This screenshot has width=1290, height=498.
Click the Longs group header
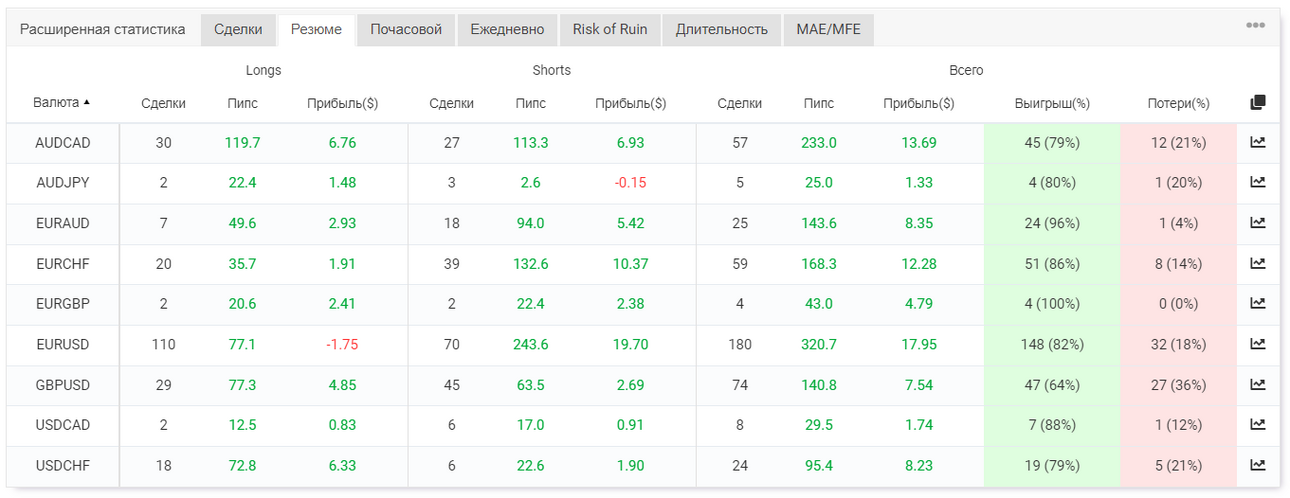[x=264, y=71]
